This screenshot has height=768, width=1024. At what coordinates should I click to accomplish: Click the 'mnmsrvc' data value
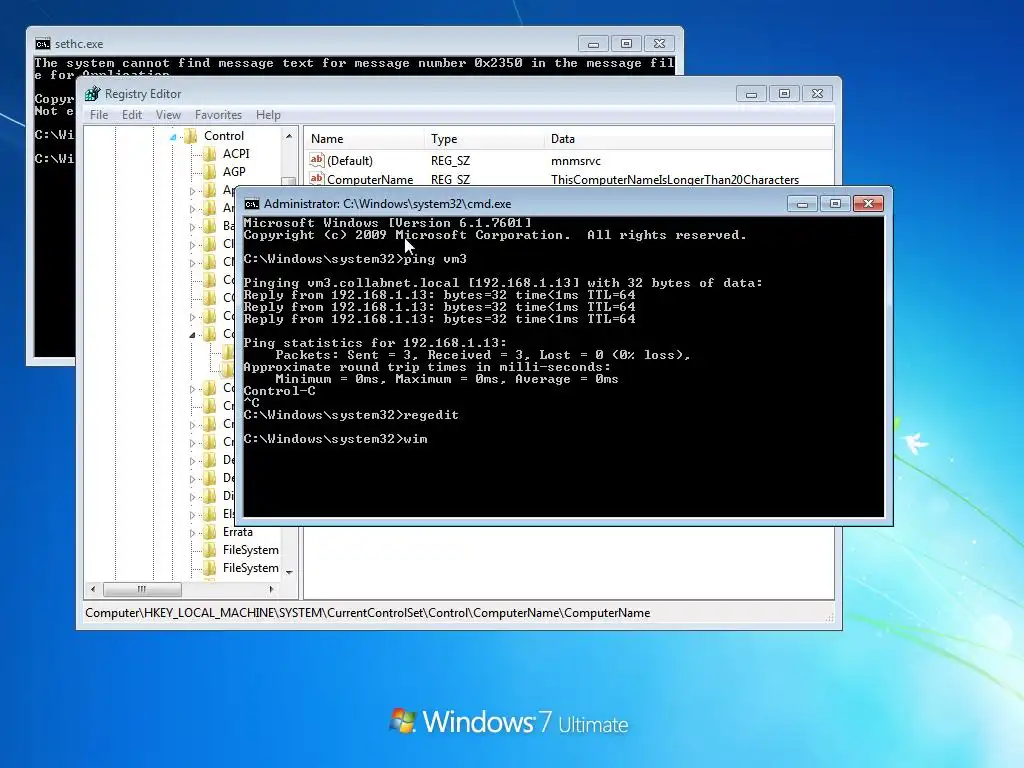click(x=575, y=161)
